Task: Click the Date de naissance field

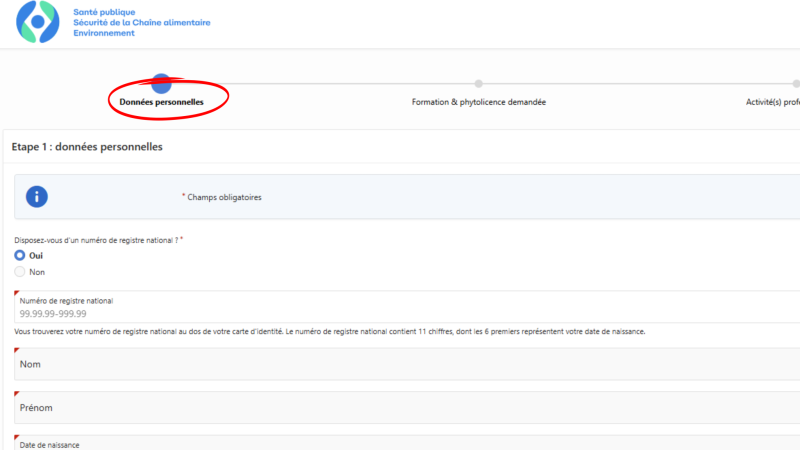Action: pos(400,444)
